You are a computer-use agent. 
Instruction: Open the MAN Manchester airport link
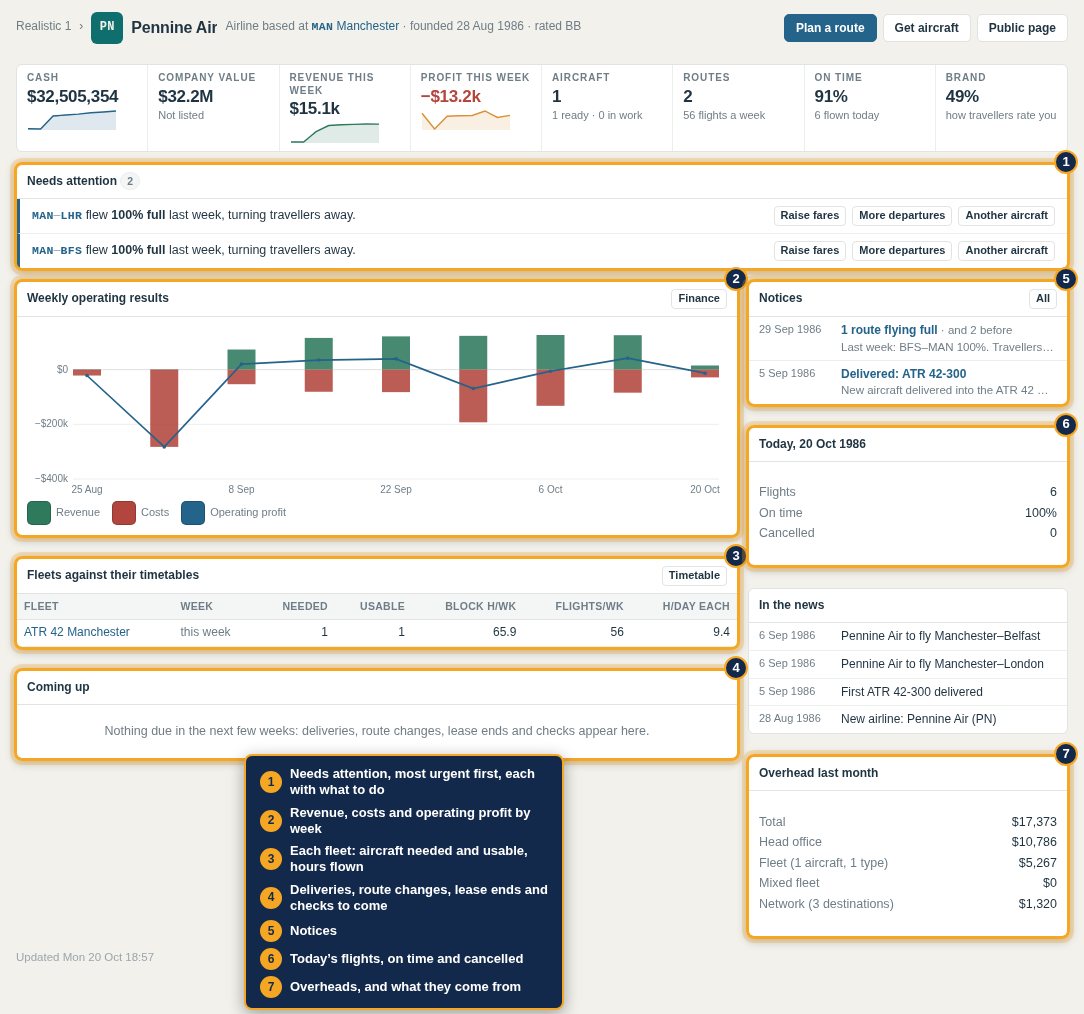click(x=355, y=26)
